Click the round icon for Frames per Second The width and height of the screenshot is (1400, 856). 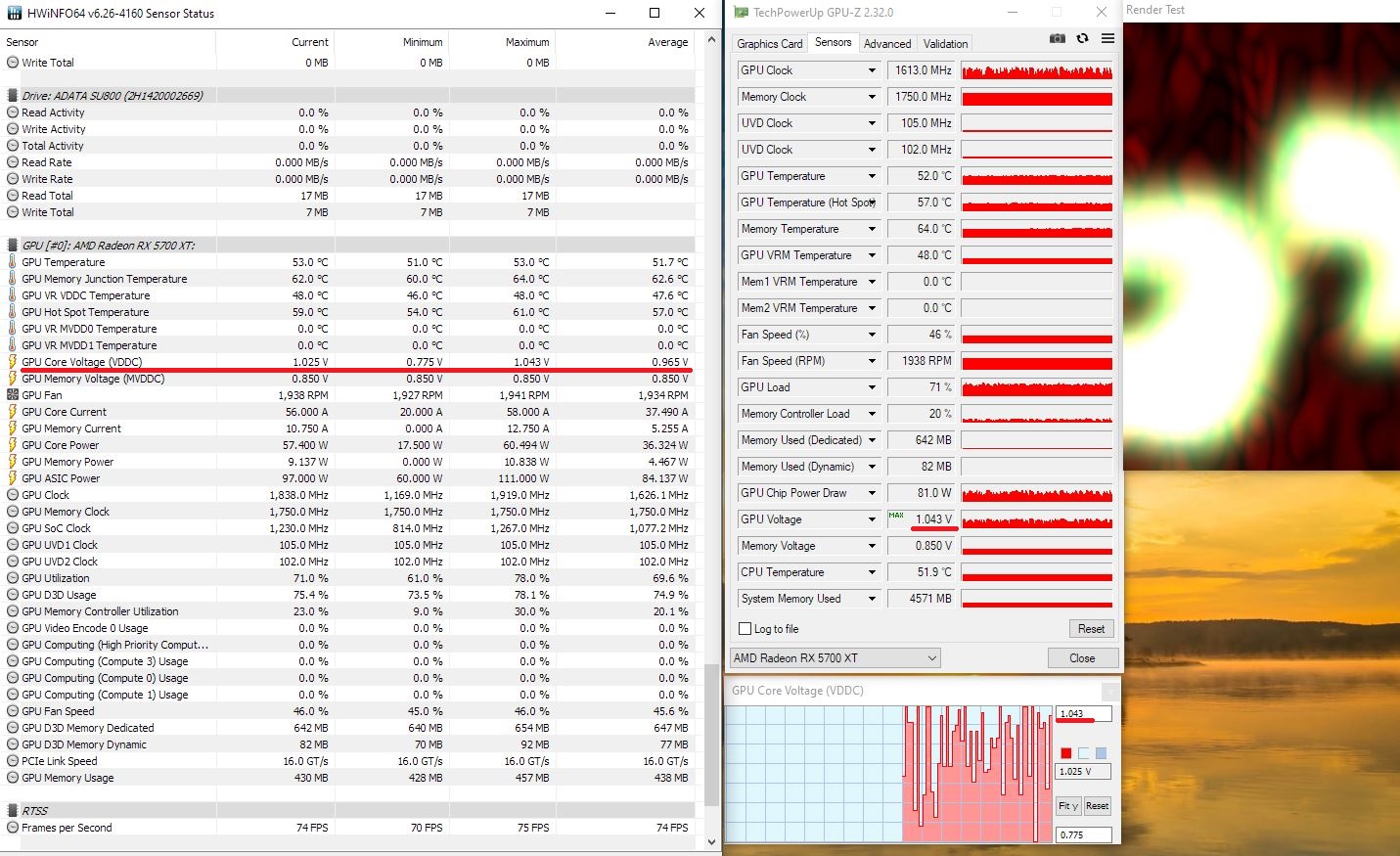coord(13,828)
